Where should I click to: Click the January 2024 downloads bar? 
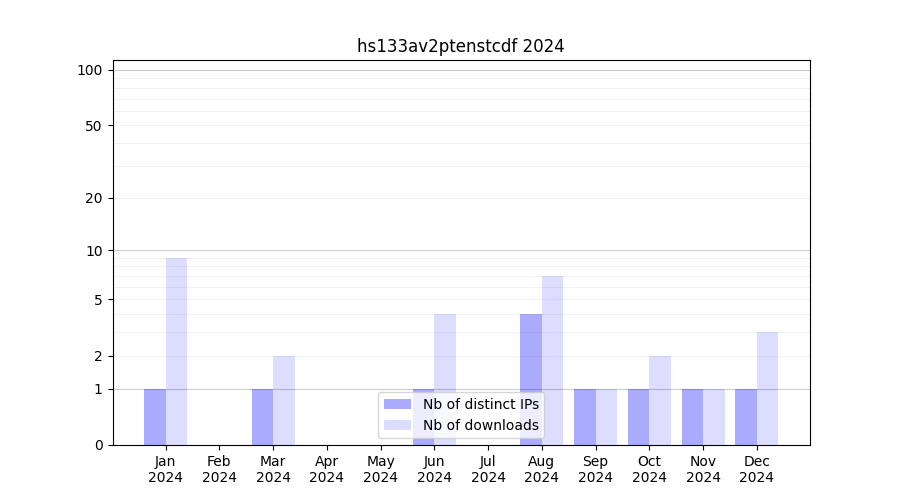(x=176, y=351)
